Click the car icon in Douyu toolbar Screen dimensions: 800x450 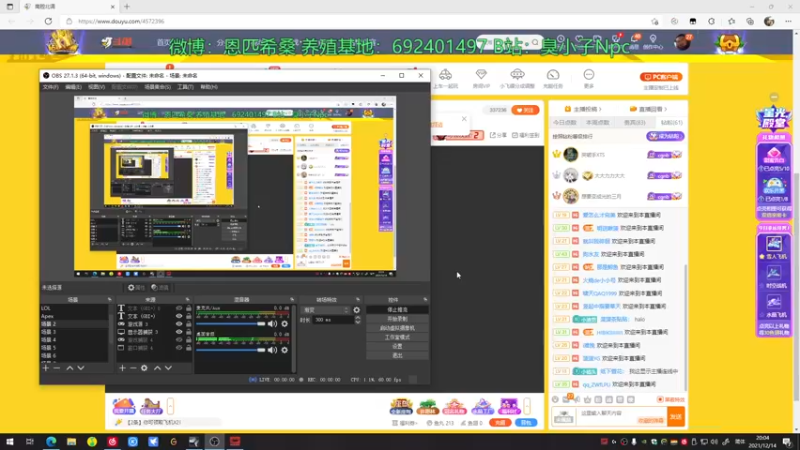tap(445, 74)
